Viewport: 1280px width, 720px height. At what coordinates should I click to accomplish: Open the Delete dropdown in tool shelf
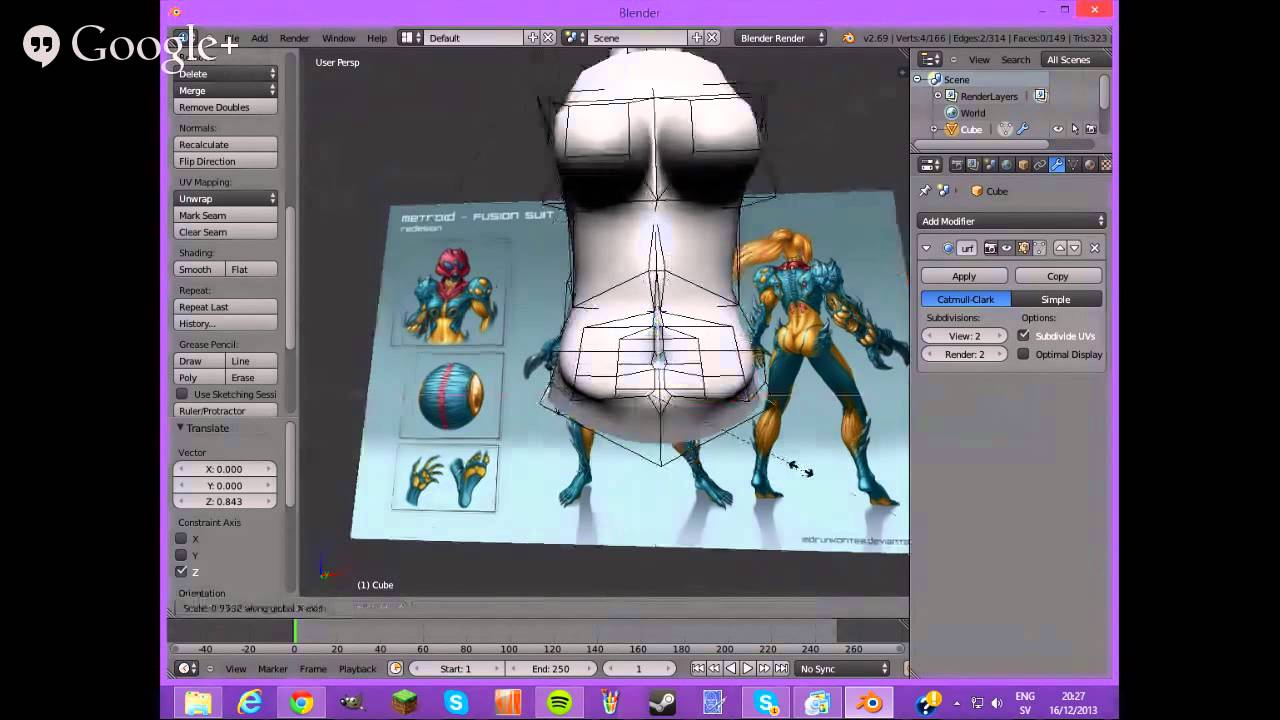click(x=226, y=73)
